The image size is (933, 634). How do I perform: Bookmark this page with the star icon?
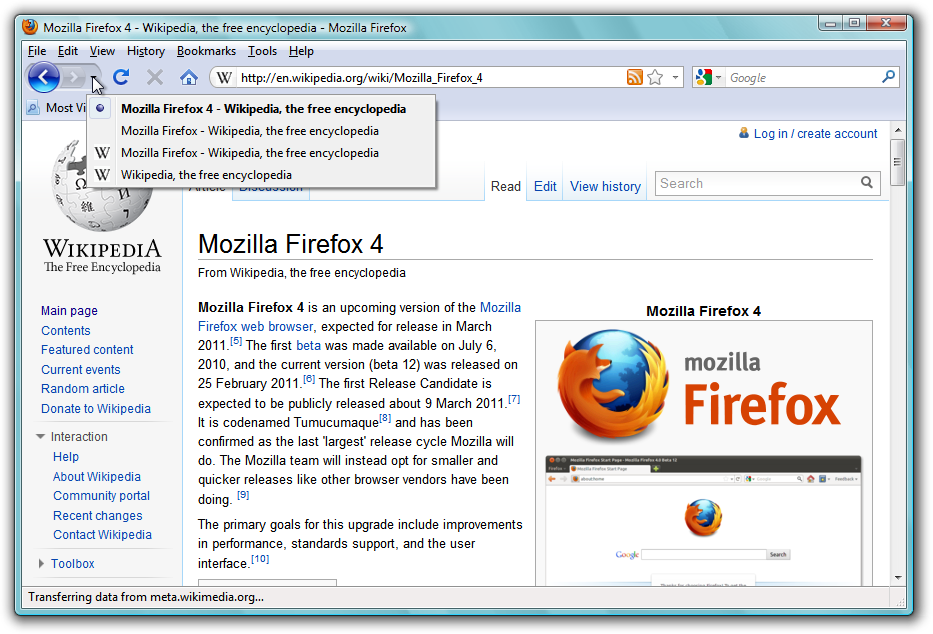655,77
